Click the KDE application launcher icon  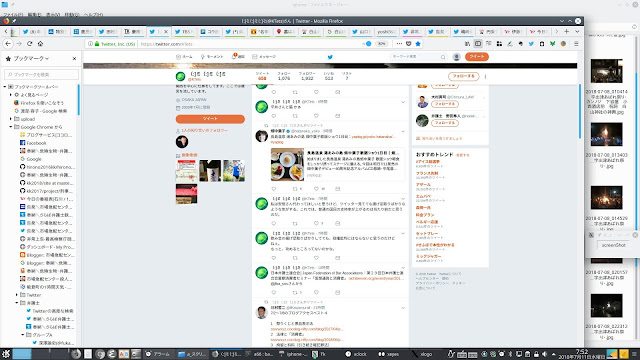coord(6,354)
